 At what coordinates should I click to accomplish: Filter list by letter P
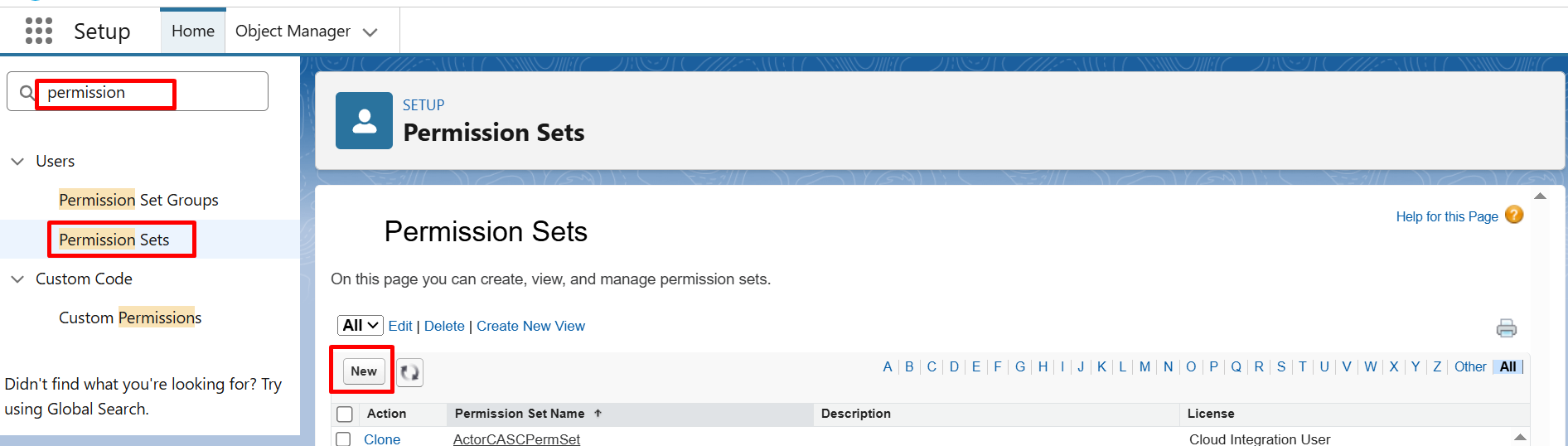(1213, 366)
